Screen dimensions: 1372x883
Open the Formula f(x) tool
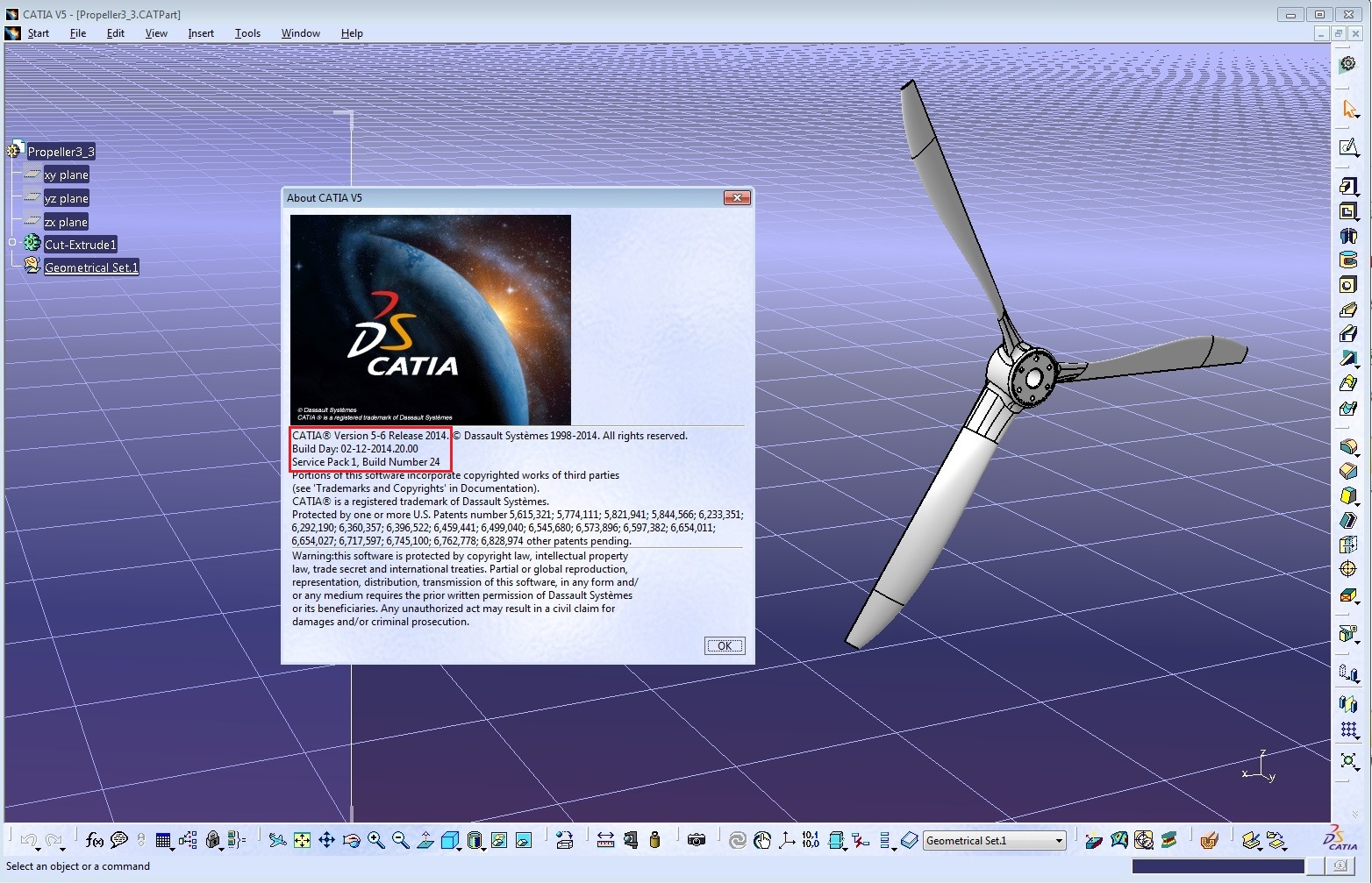pos(95,840)
